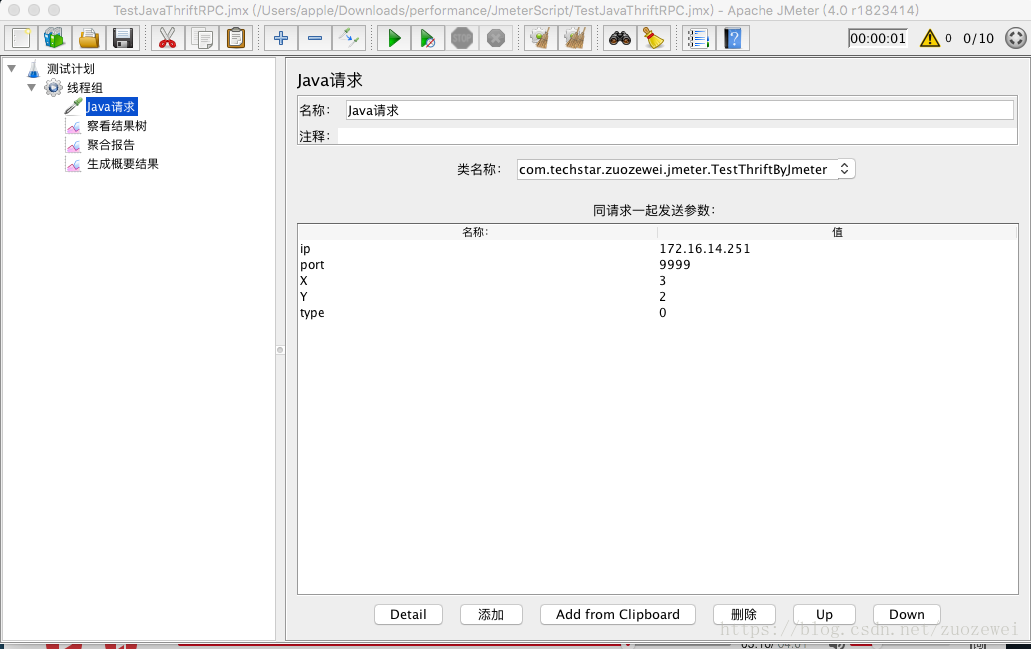
Task: Select 线程组 in the tree
Action: pos(84,87)
